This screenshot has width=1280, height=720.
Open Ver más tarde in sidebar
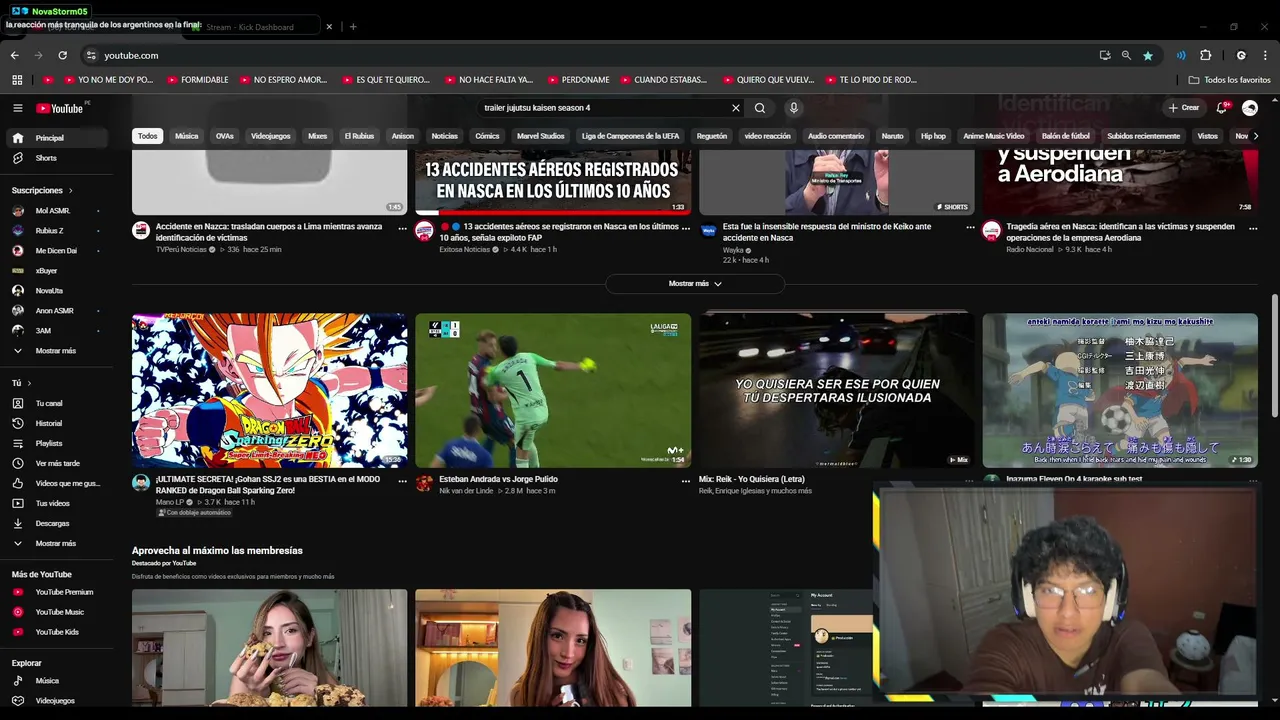point(58,463)
